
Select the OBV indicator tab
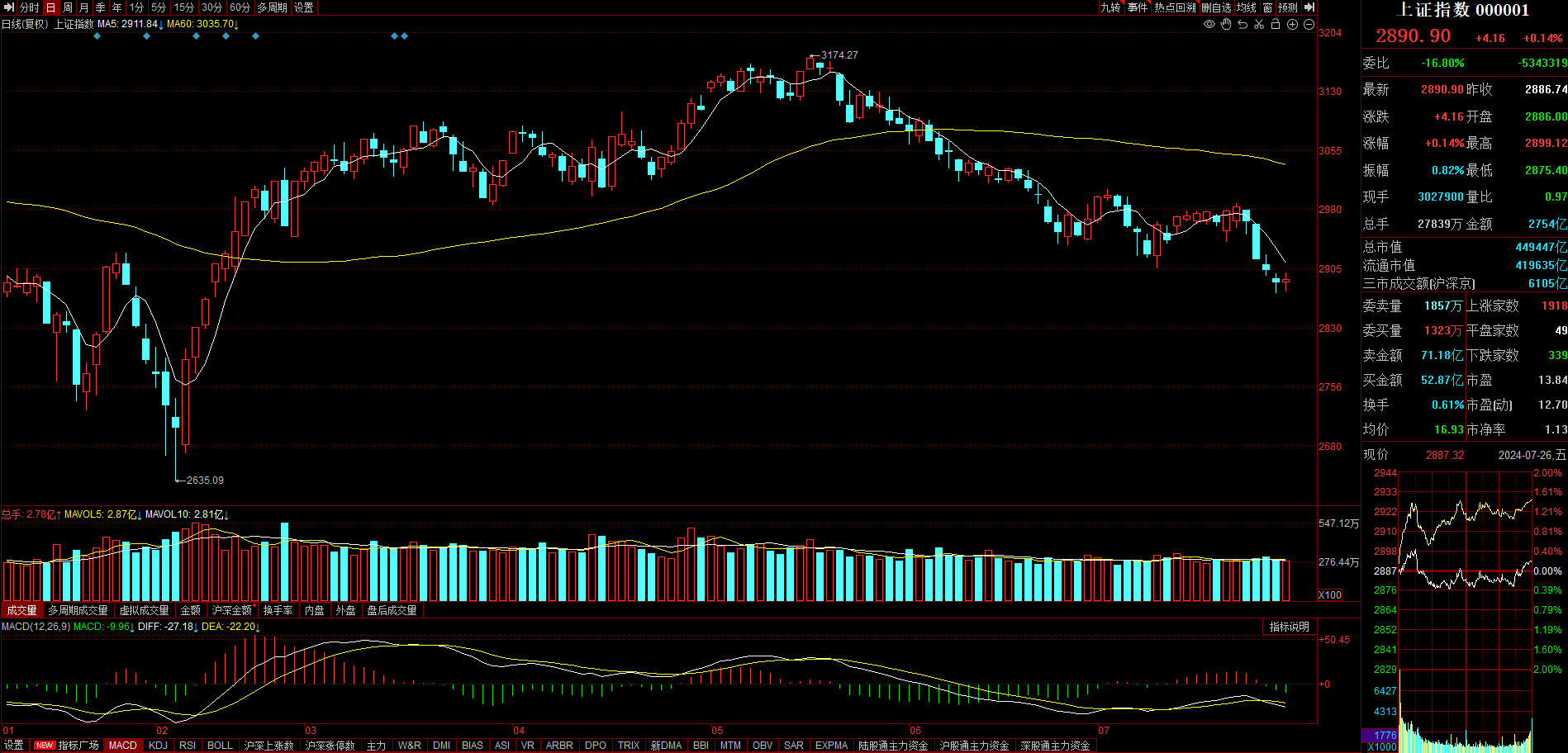point(763,746)
